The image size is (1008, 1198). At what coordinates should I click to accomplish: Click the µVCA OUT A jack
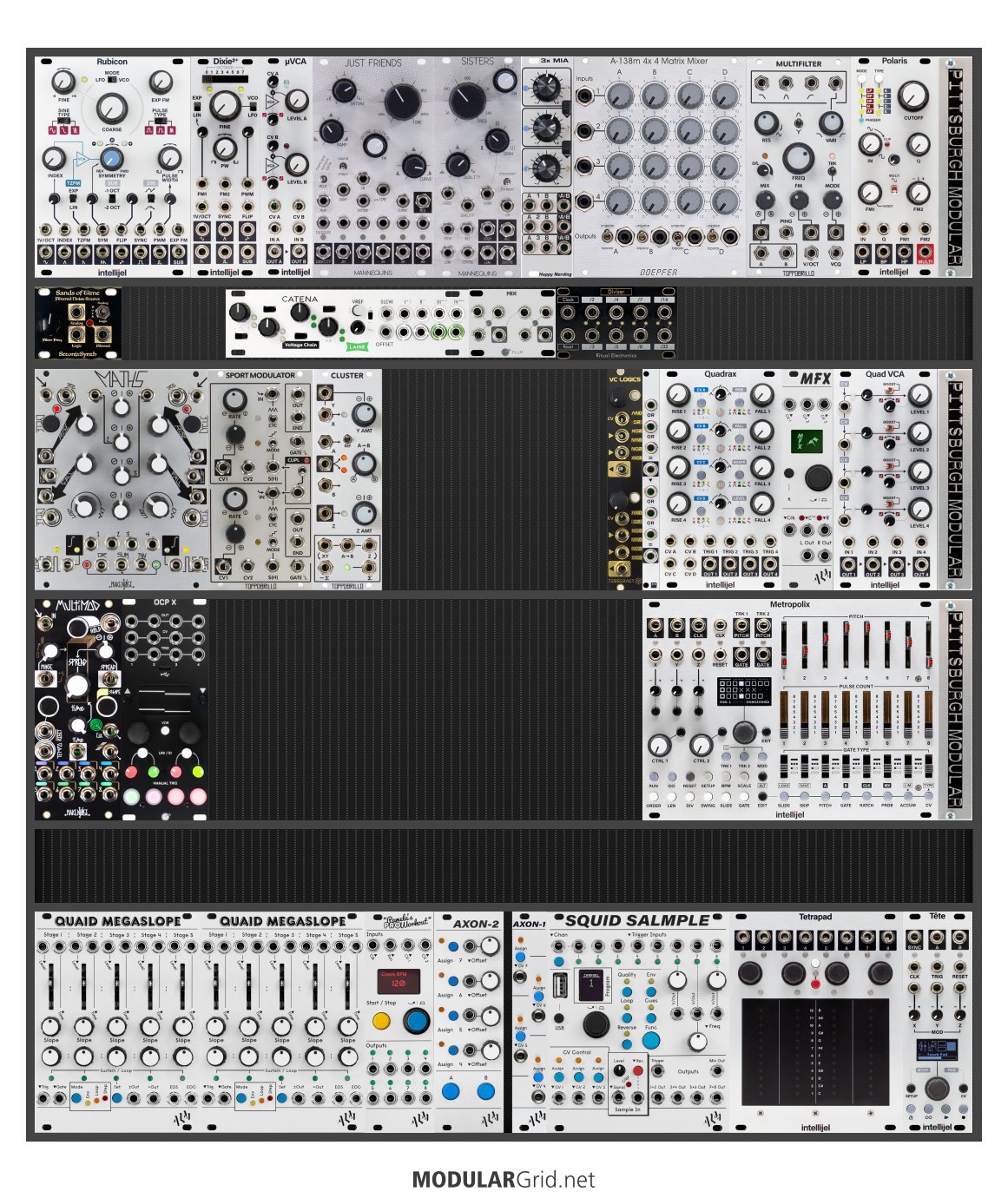(x=274, y=253)
